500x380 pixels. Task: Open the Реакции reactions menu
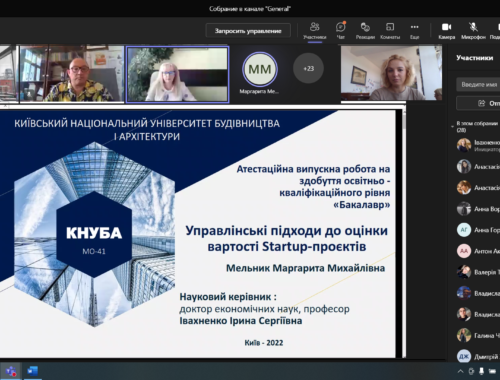365,30
